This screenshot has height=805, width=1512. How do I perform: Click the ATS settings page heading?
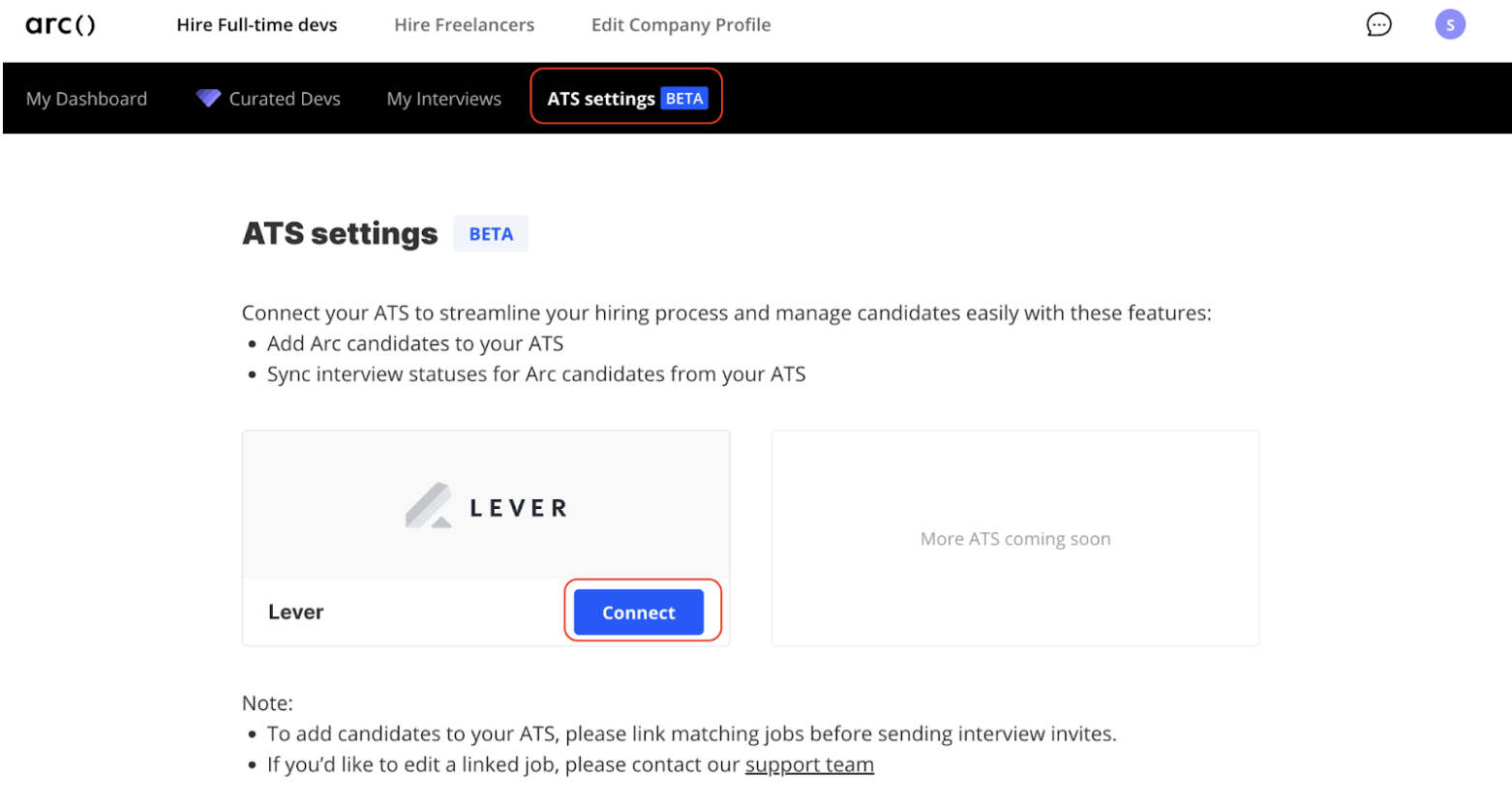click(x=339, y=233)
